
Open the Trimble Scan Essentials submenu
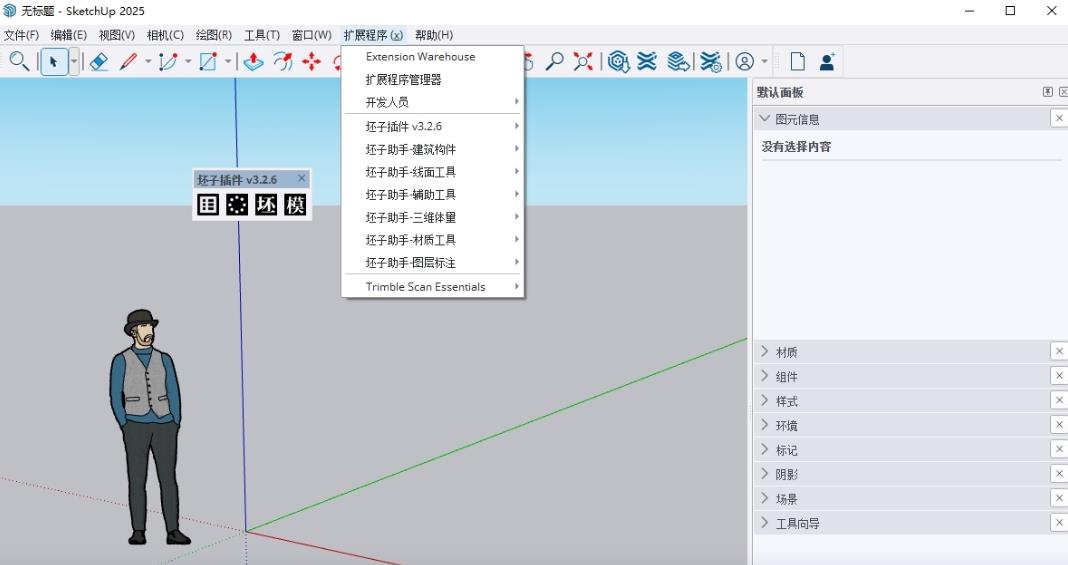[433, 287]
